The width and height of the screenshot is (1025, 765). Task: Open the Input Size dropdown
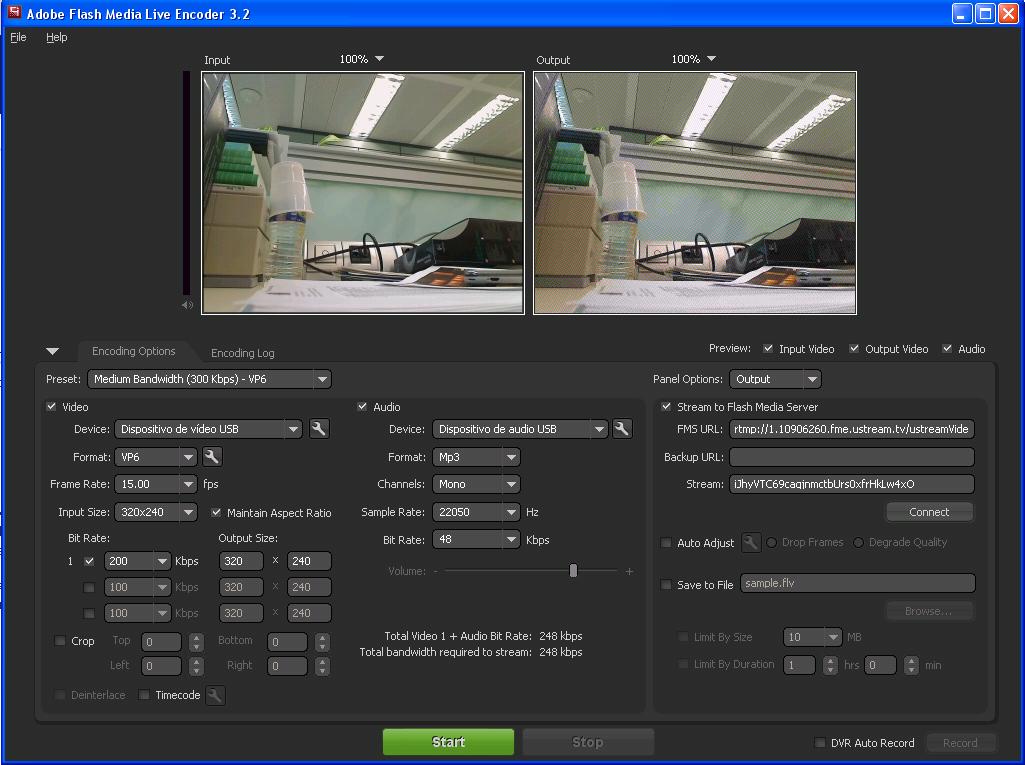pyautogui.click(x=155, y=512)
